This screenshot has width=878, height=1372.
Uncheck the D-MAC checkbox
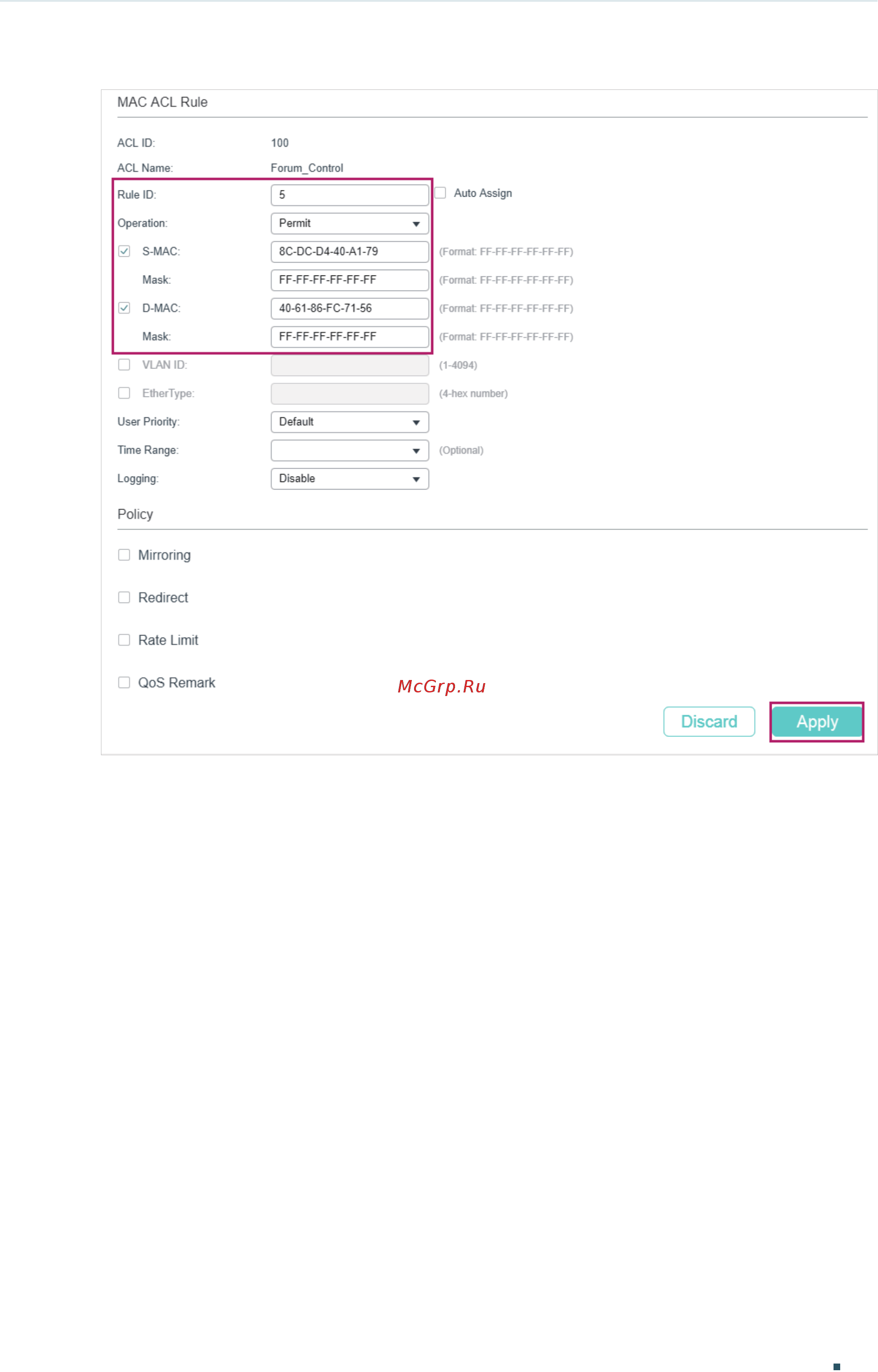(124, 308)
